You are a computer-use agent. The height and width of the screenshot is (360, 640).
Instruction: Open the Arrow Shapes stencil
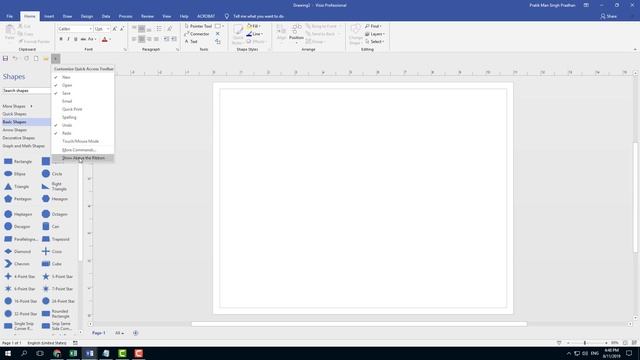[15, 130]
